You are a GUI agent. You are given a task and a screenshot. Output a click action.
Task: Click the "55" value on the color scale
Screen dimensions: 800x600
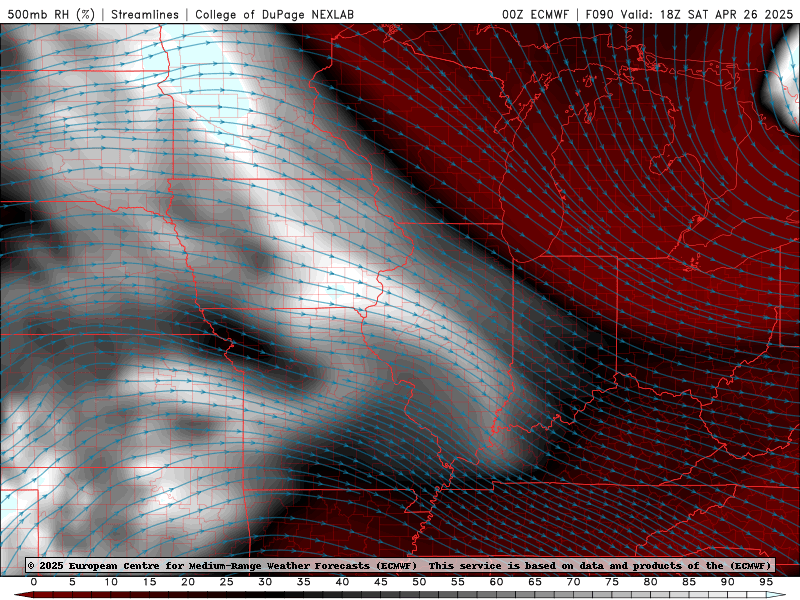458,582
